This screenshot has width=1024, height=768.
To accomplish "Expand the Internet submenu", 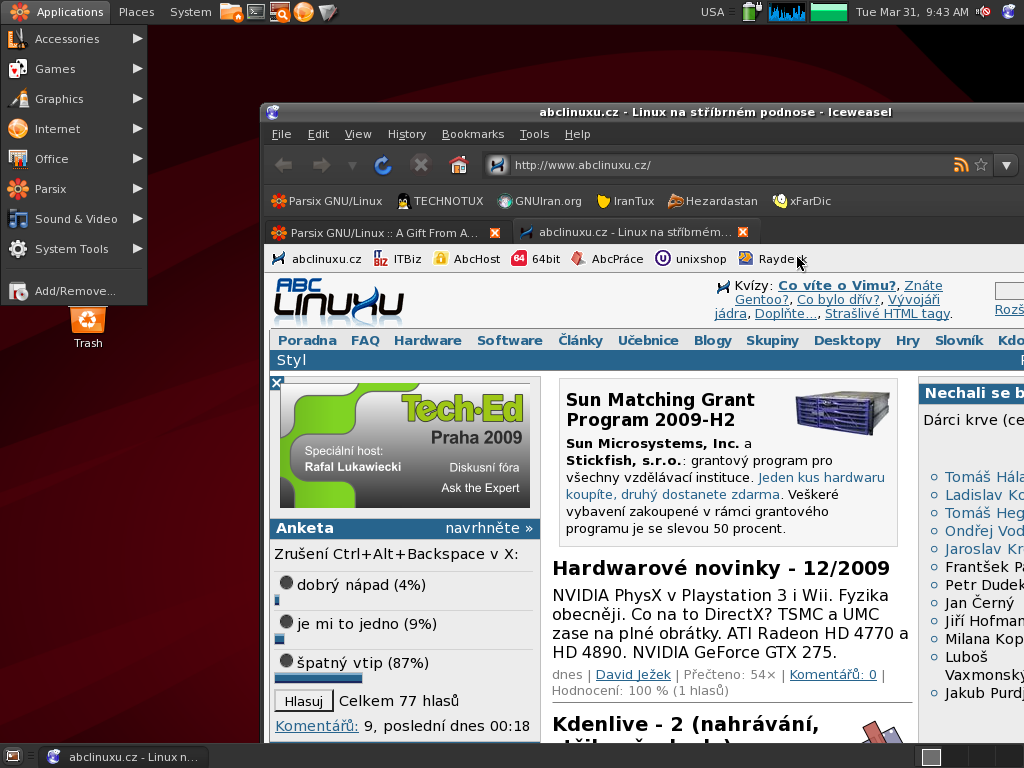I will tap(74, 129).
